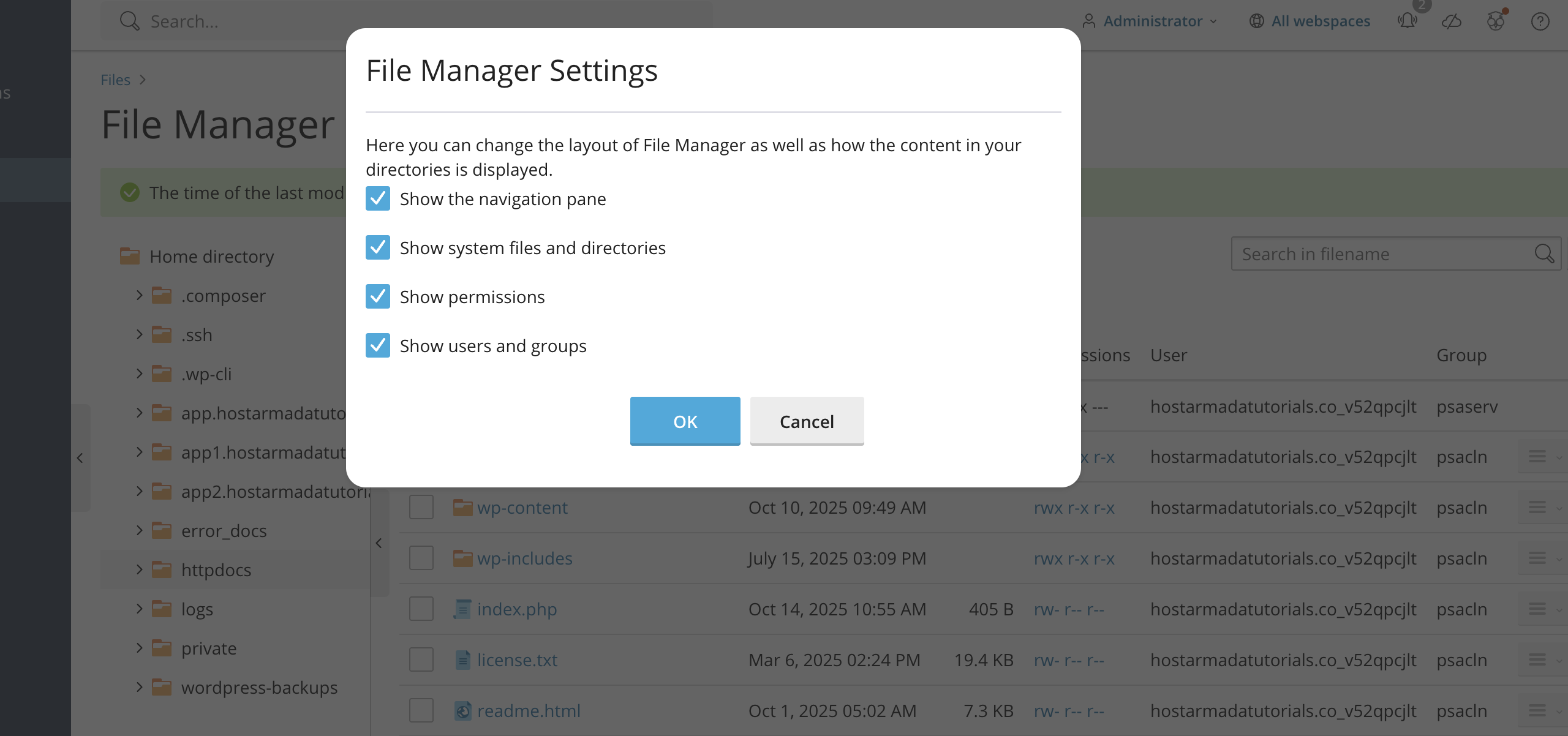The image size is (1568, 736).
Task: Click the Administrator user icon
Action: point(1088,21)
